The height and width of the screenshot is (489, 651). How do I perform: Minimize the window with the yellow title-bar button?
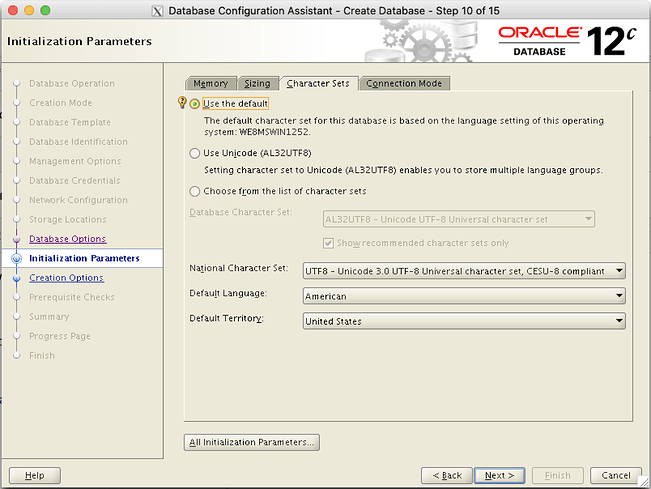pos(29,10)
